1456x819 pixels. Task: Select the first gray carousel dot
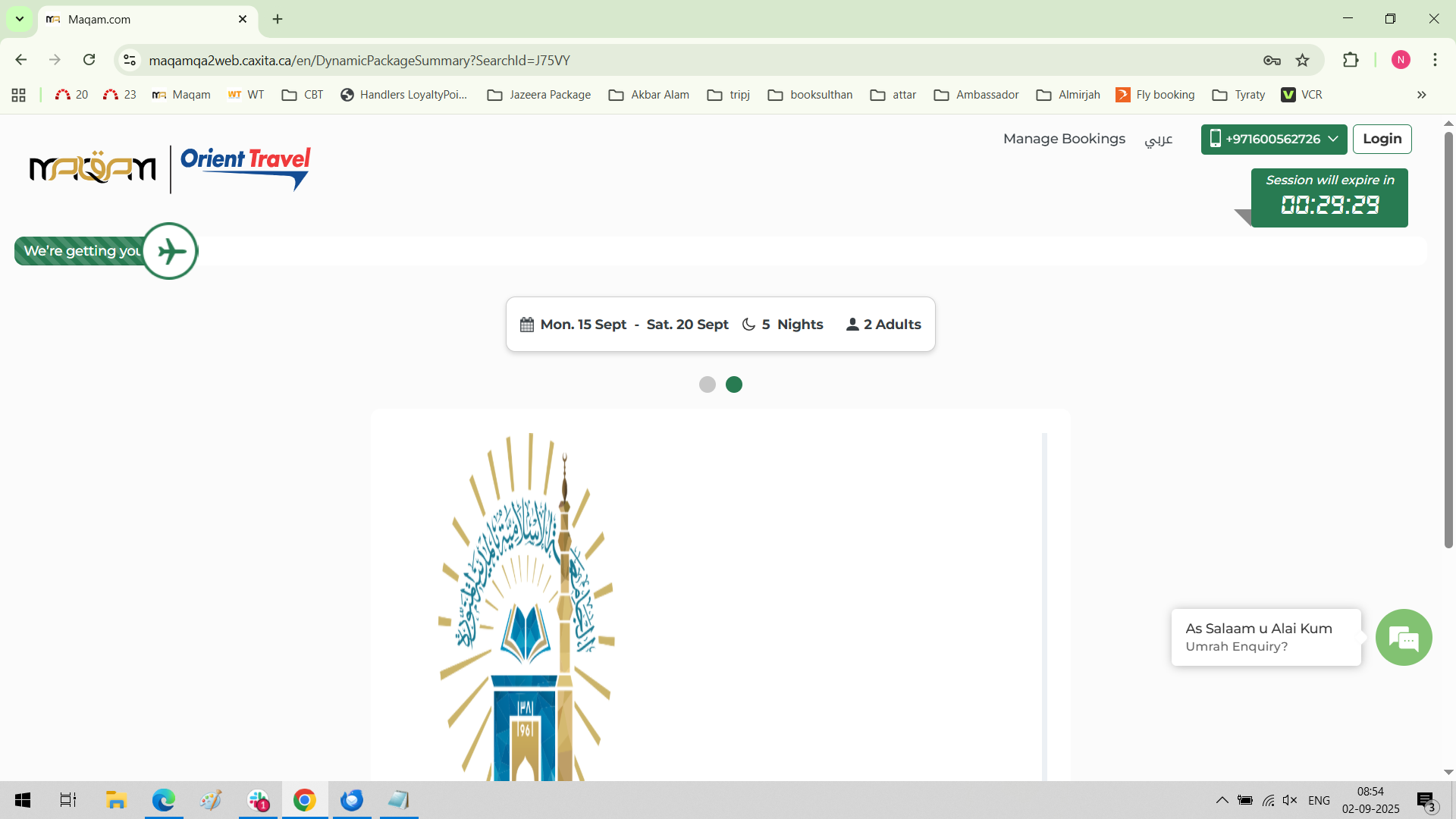tap(707, 384)
